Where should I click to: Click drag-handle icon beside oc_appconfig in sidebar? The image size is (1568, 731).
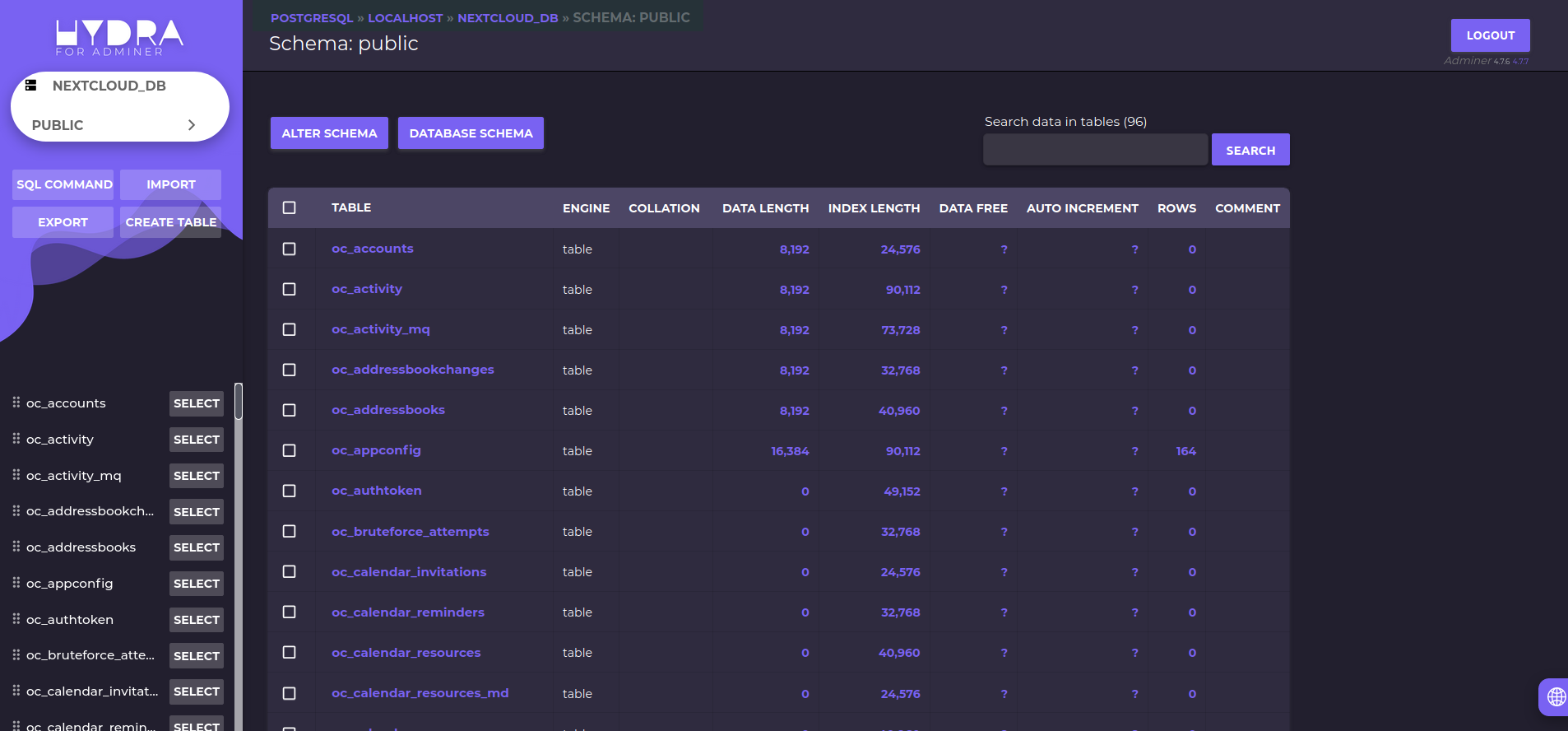tap(16, 583)
